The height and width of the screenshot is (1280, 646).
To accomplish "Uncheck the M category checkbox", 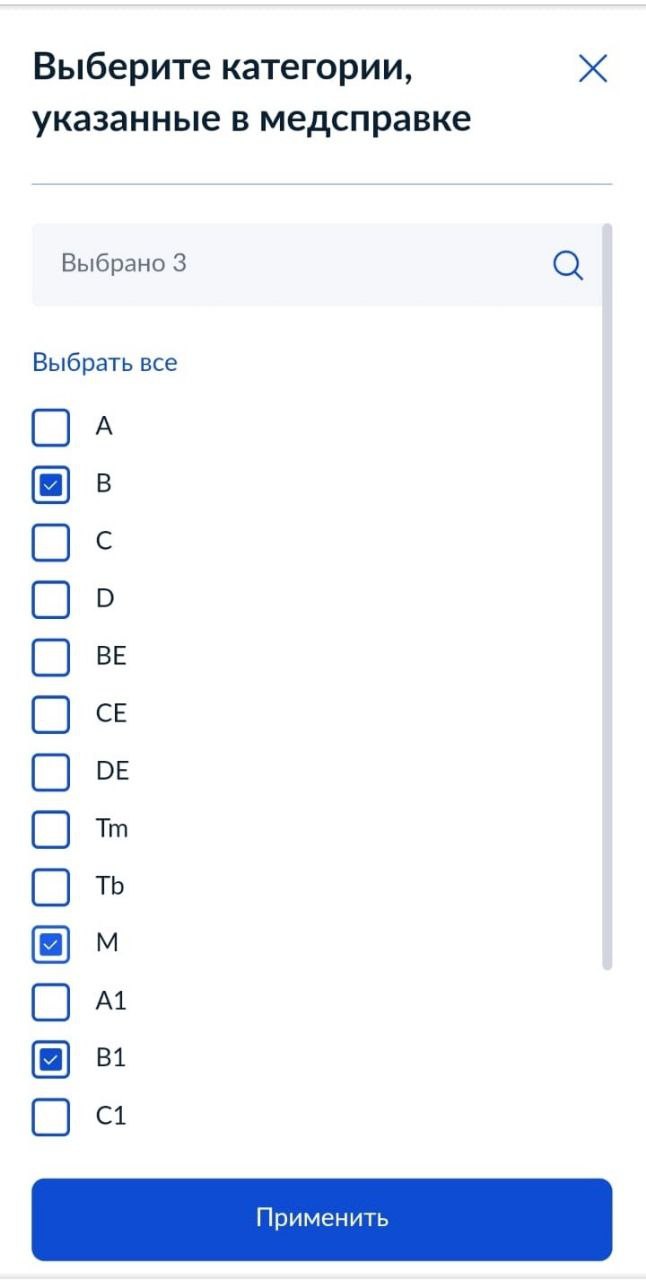I will (x=51, y=945).
